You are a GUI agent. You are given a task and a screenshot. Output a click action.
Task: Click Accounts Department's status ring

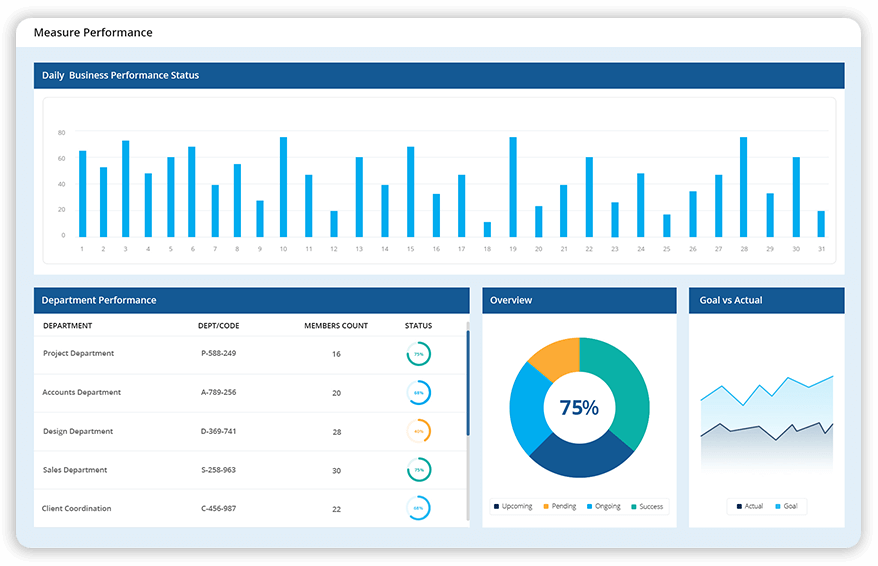point(418,393)
